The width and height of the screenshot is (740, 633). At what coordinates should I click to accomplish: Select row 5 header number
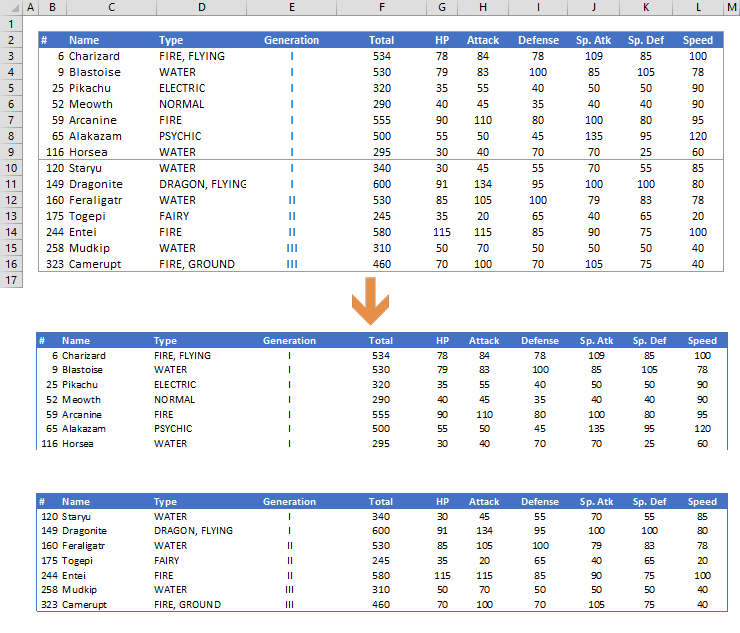(11, 88)
